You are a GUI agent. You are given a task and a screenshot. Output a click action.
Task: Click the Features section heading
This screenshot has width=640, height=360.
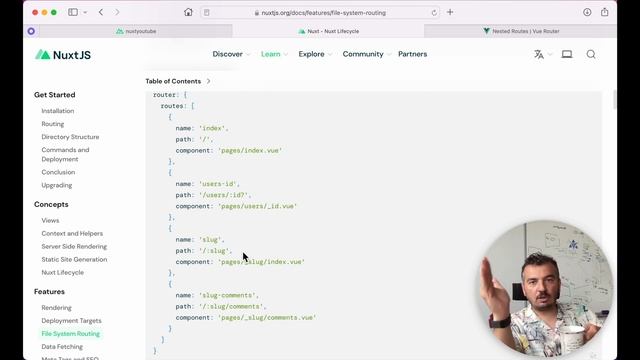pyautogui.click(x=49, y=292)
